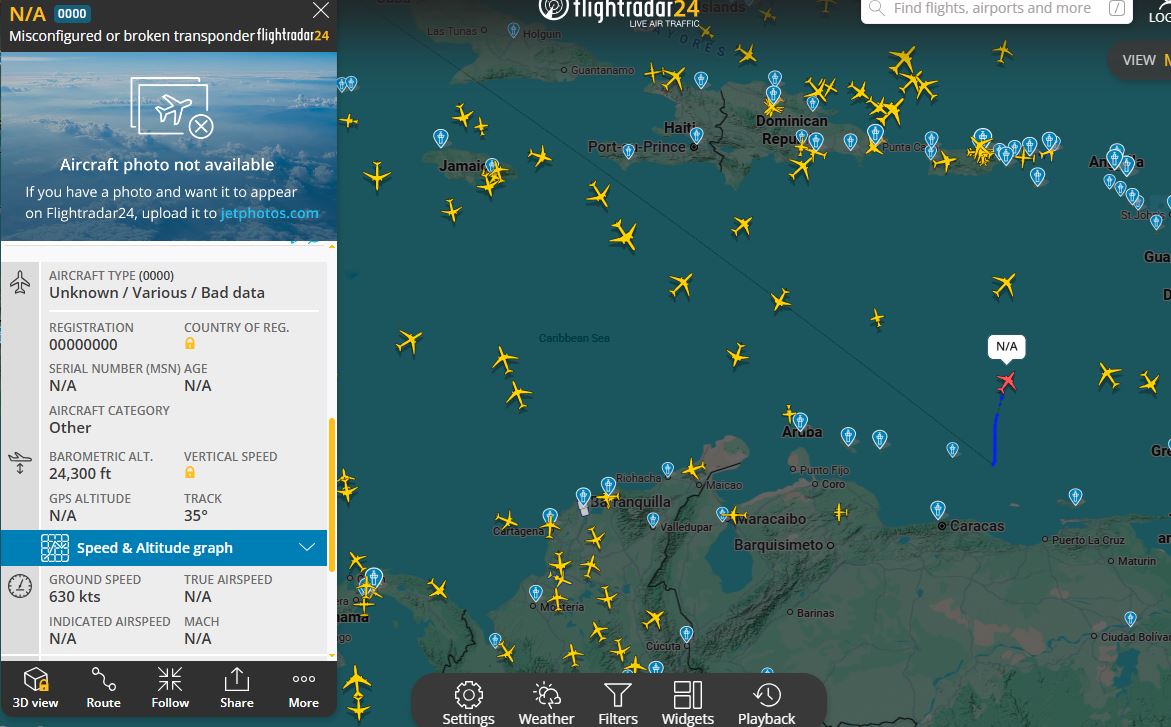Open the More options menu

(x=303, y=688)
